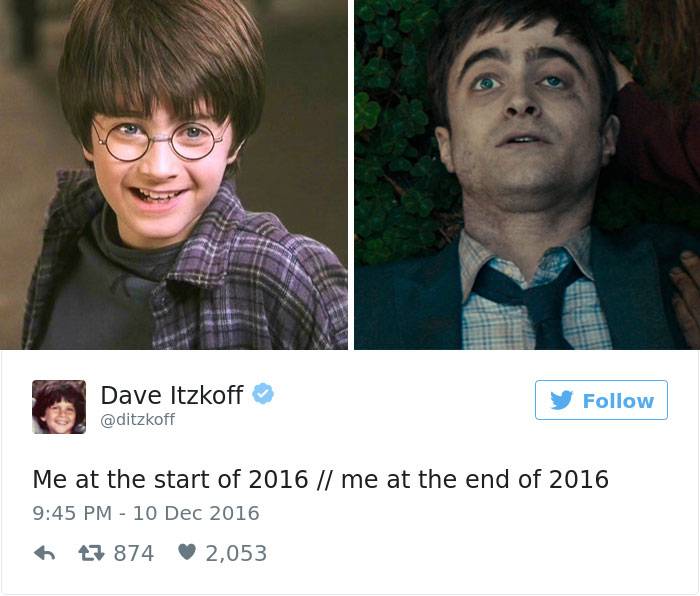Retweet using the retweet arrows icon

tap(91, 553)
